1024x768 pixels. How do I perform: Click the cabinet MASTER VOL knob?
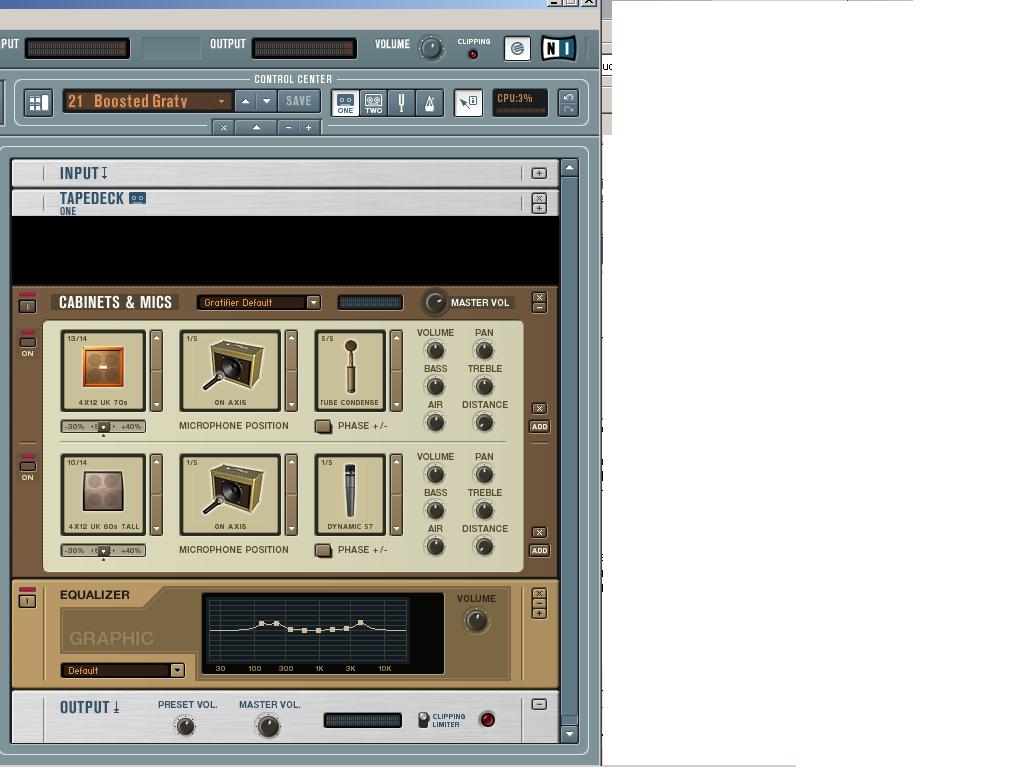click(x=434, y=302)
